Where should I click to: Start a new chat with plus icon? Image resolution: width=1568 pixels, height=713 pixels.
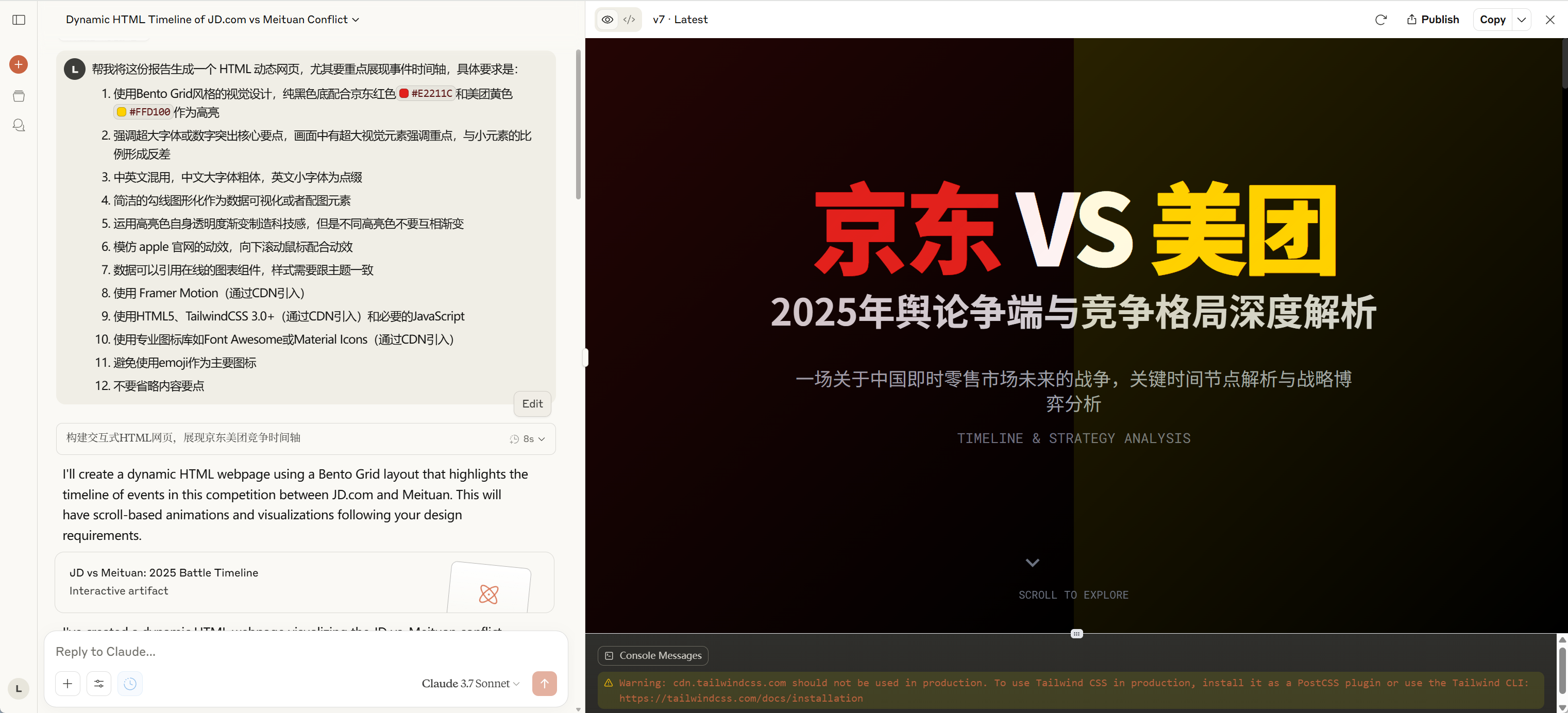pyautogui.click(x=19, y=64)
